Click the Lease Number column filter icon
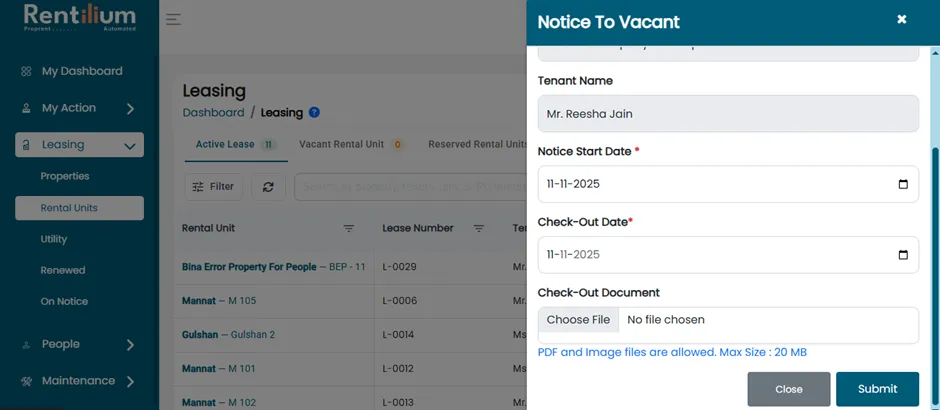Viewport: 940px width, 410px height. (478, 228)
